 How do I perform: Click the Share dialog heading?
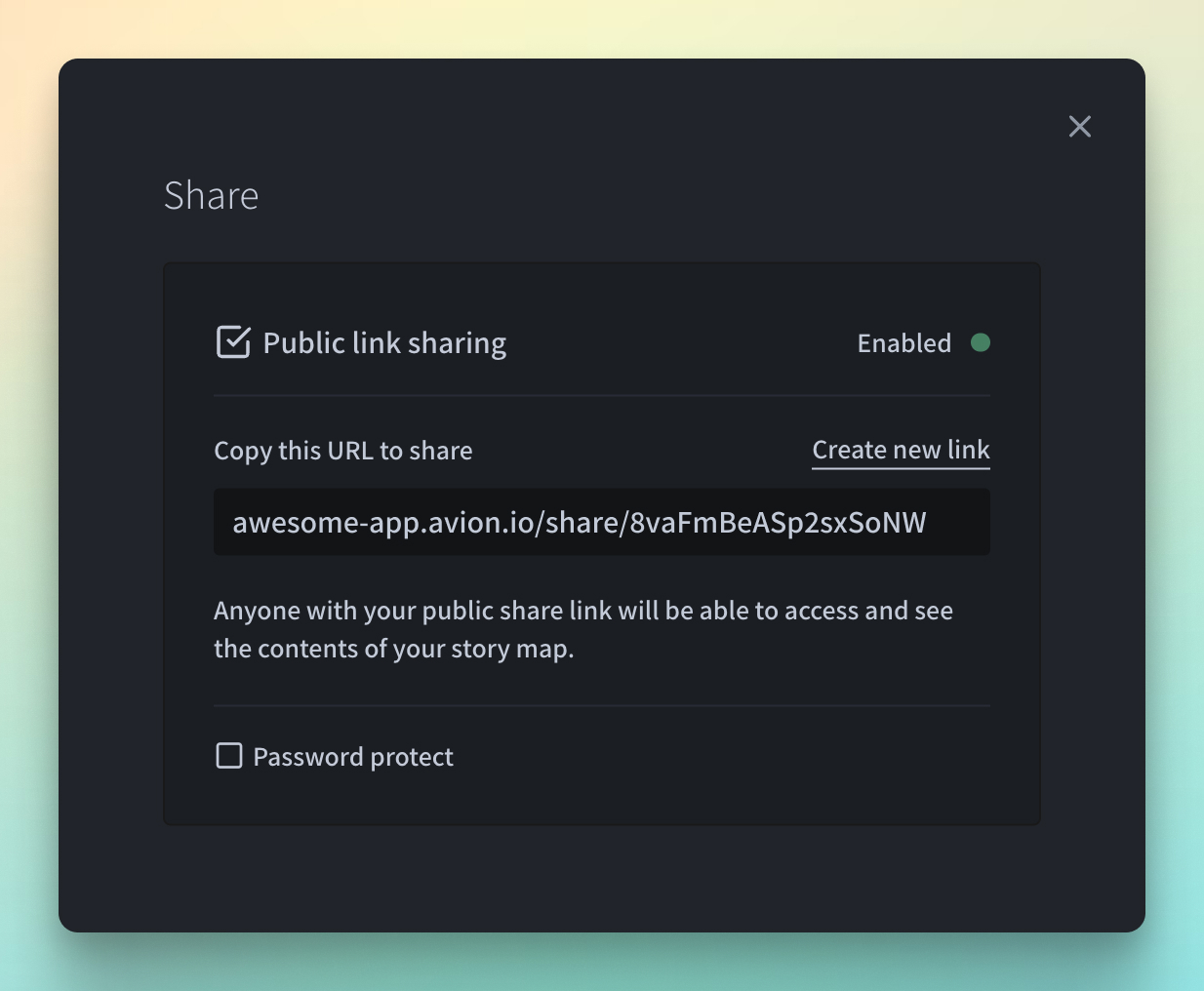(x=211, y=196)
